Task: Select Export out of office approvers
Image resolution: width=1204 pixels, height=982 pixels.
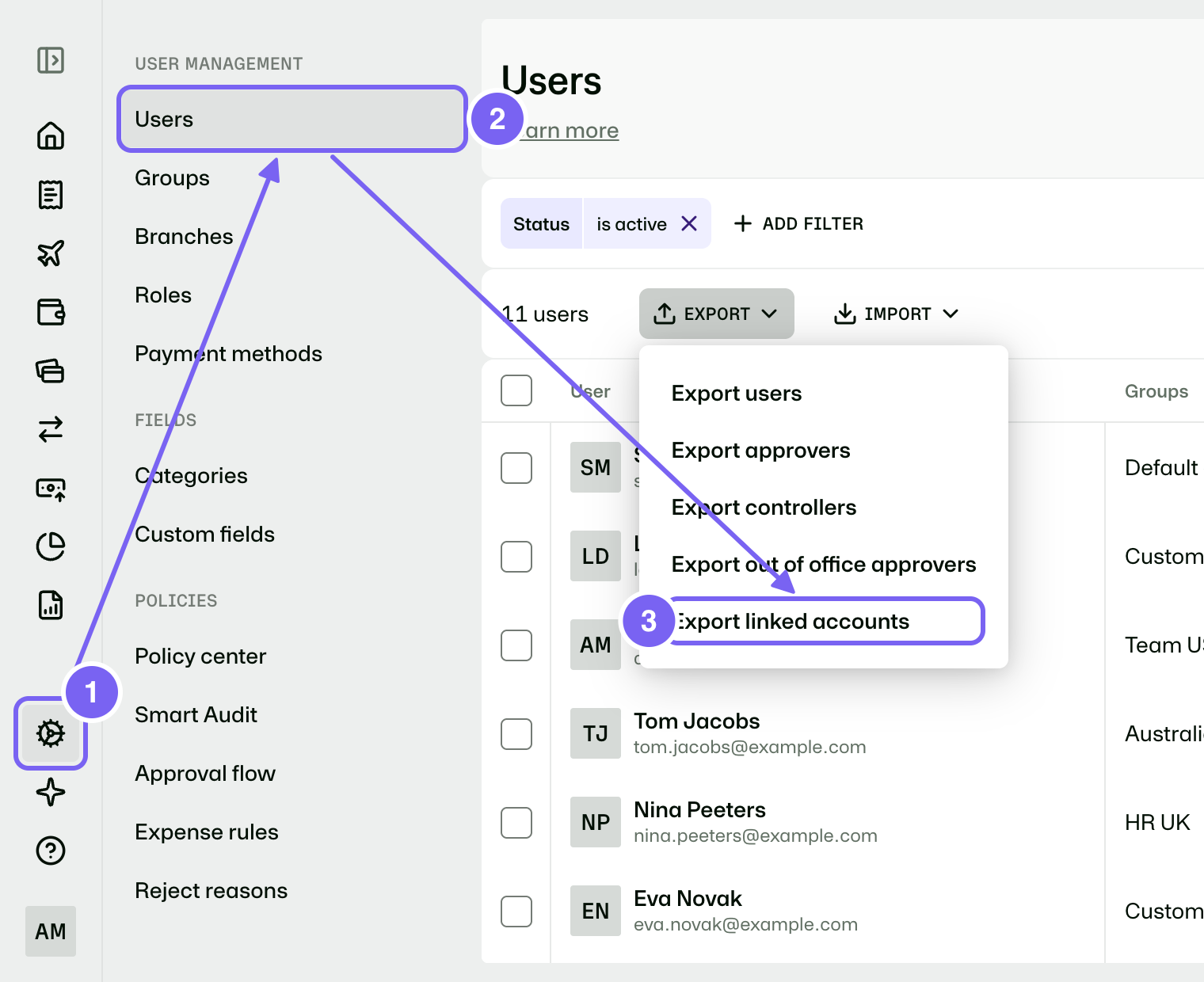Action: (x=824, y=565)
